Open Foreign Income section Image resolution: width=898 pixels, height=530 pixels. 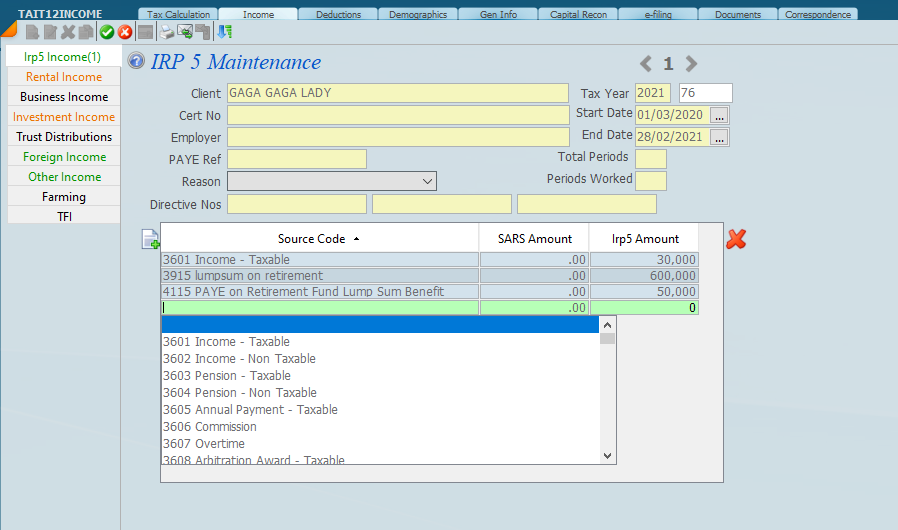click(x=64, y=157)
